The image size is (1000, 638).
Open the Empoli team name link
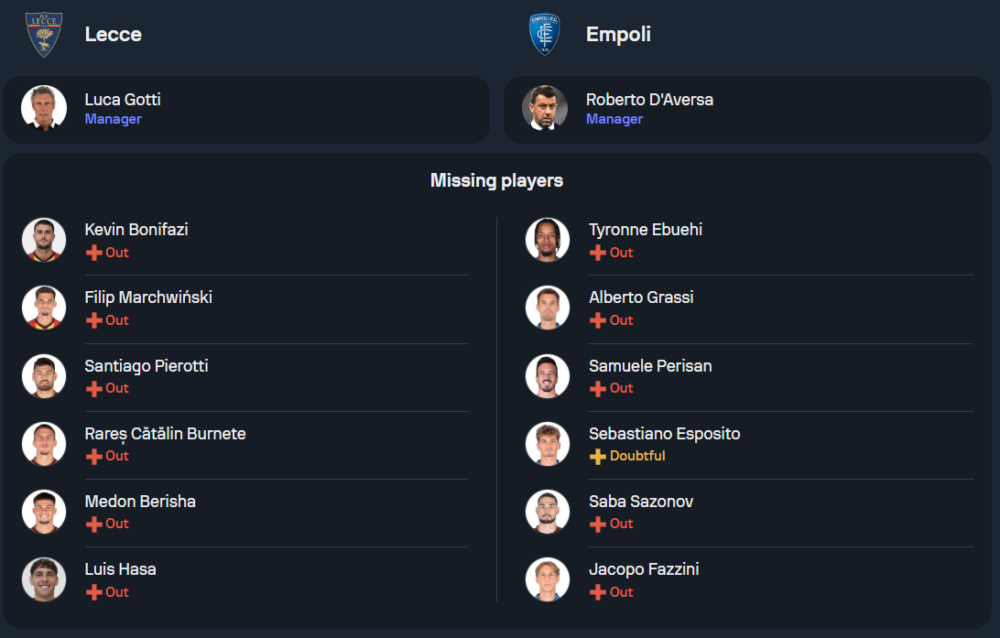click(x=618, y=34)
